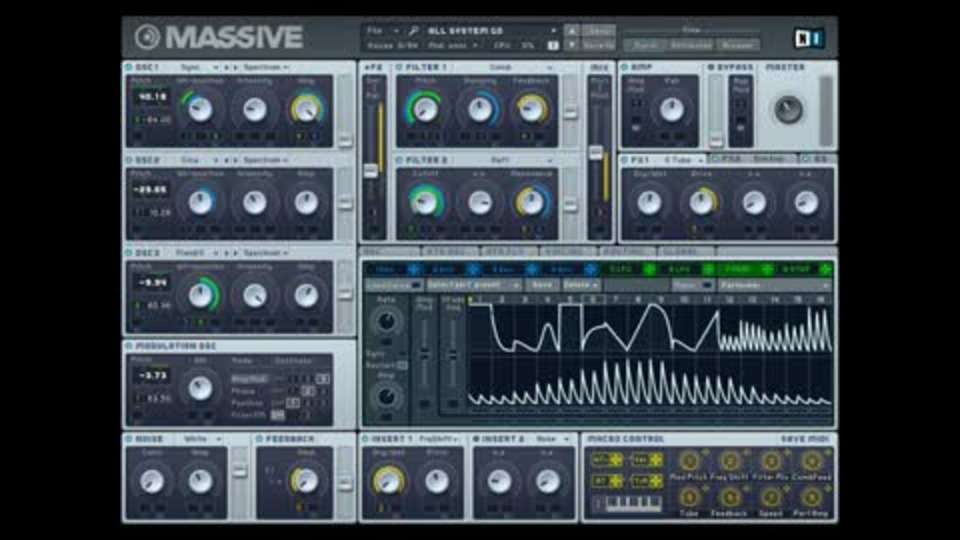This screenshot has height=540, width=960.
Task: Click the Massive logo
Action: (219, 37)
